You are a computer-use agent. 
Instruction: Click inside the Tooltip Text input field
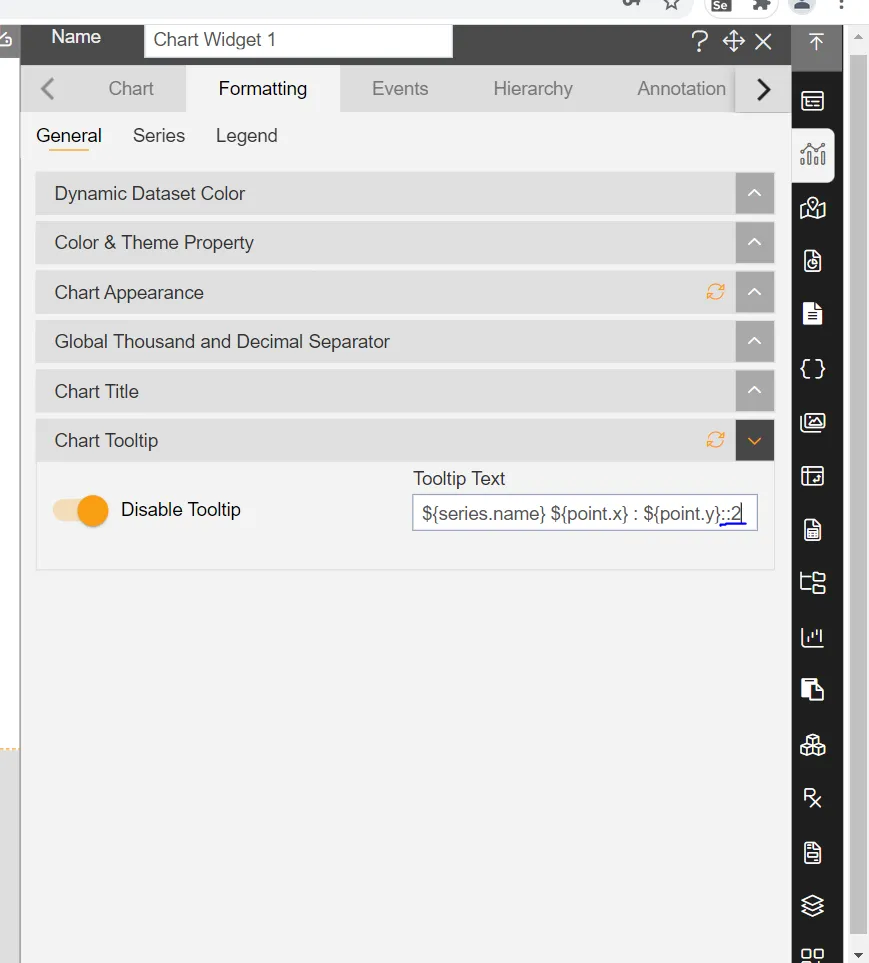click(585, 513)
